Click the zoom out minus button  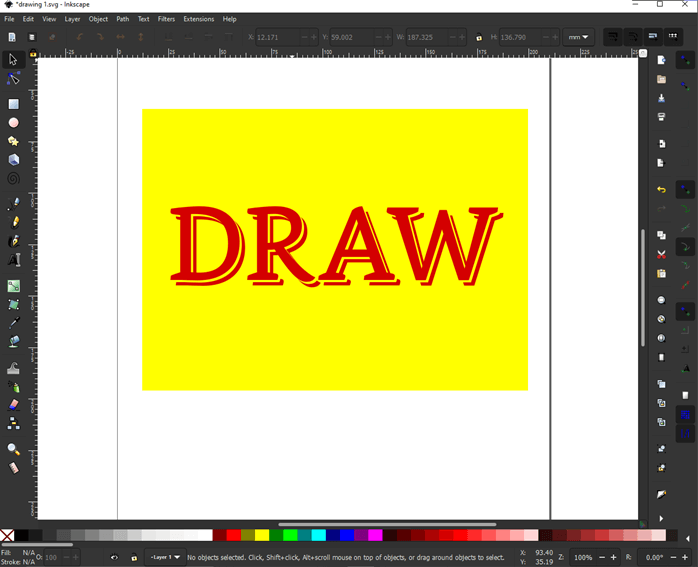(x=602, y=557)
